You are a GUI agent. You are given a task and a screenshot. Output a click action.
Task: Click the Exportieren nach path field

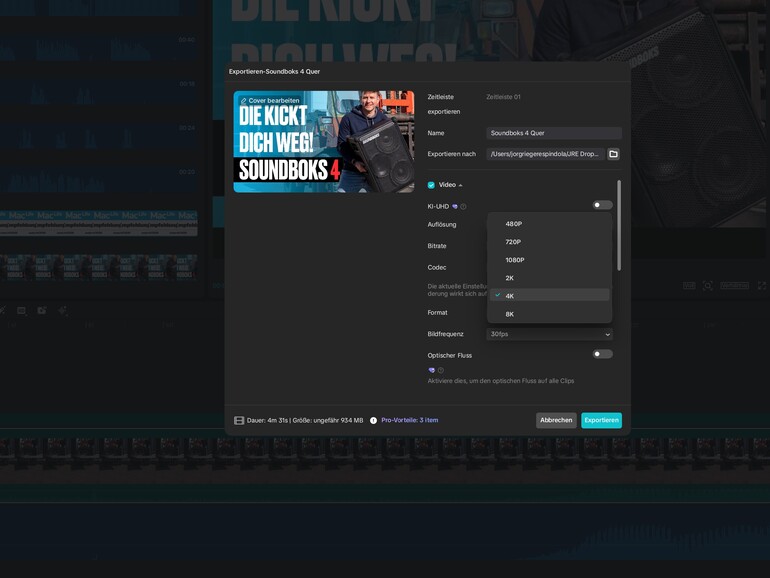click(x=546, y=154)
